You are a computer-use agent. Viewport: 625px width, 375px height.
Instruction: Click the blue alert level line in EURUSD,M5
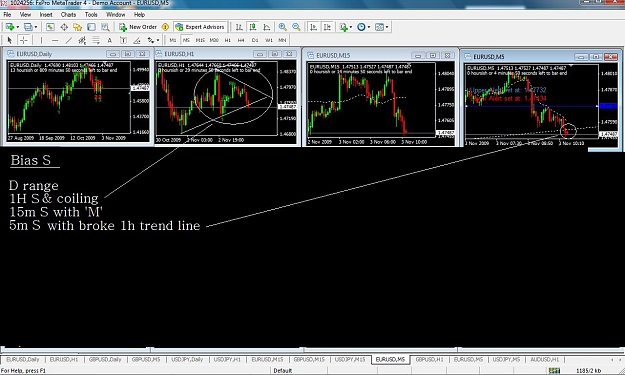[x=532, y=106]
